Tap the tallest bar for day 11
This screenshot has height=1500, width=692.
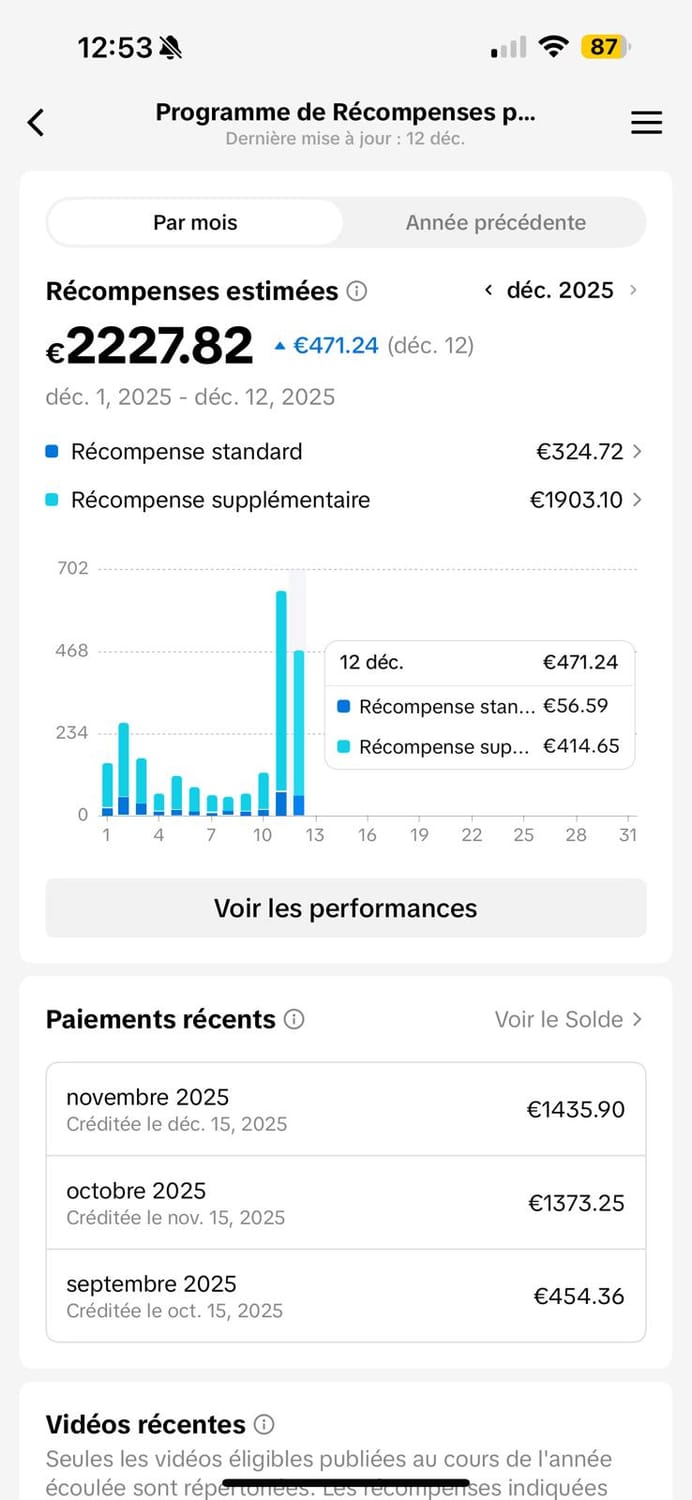[x=281, y=700]
